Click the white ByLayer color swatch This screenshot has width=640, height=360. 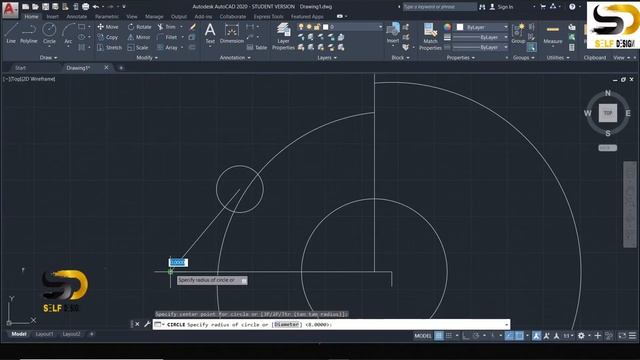pos(460,27)
